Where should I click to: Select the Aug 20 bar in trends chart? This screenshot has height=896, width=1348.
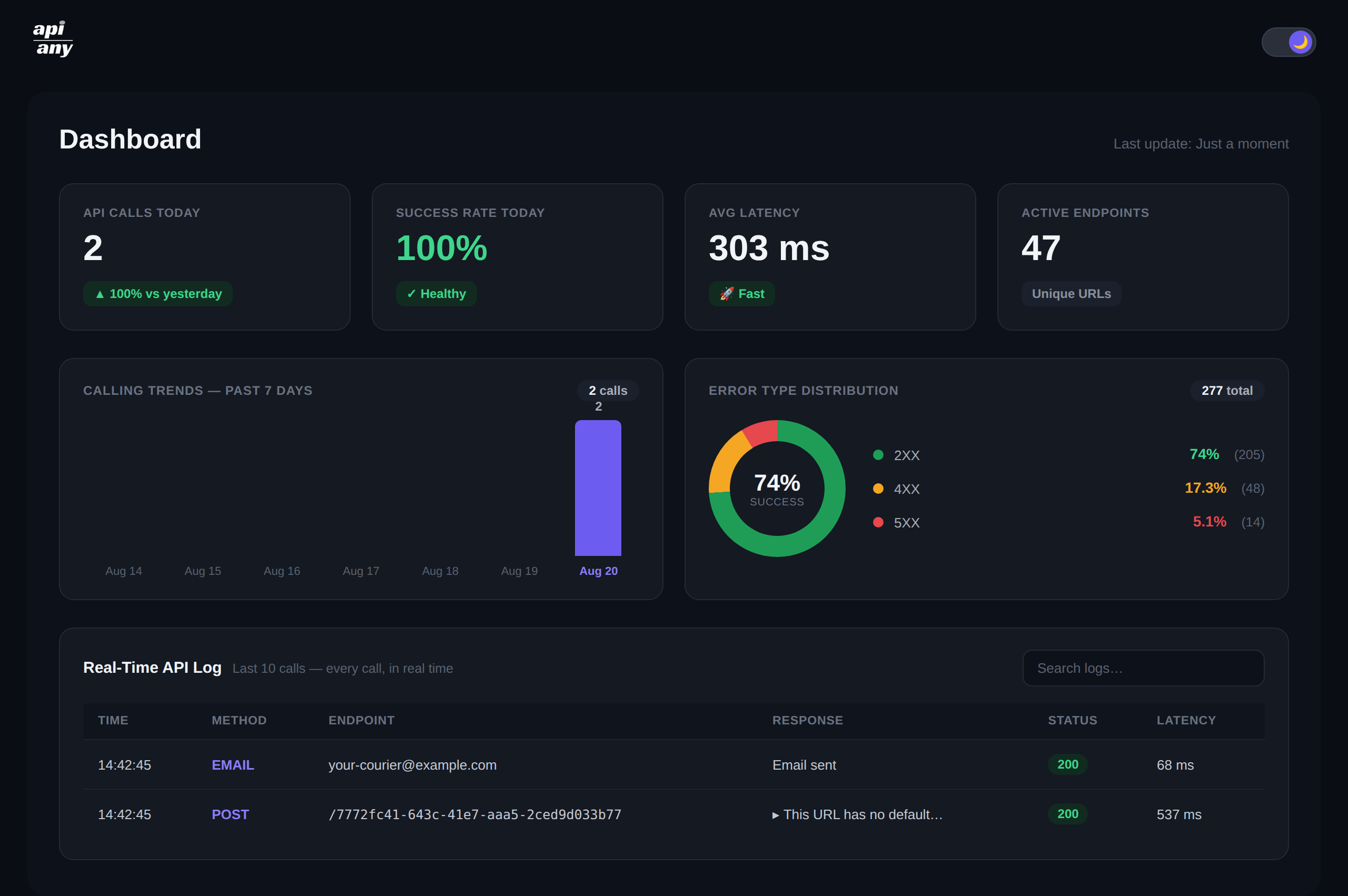pos(598,488)
